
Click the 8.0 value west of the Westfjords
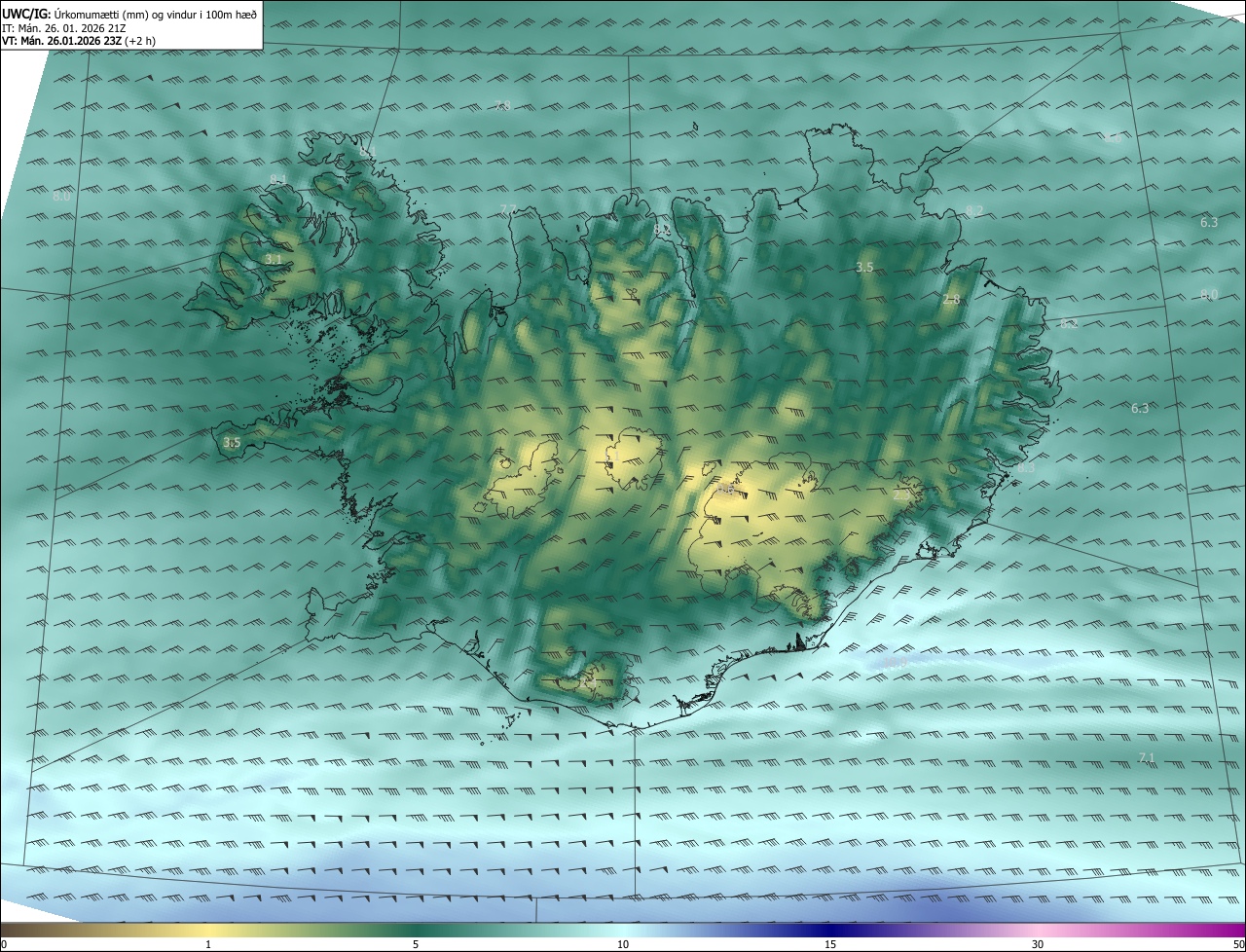tap(61, 197)
